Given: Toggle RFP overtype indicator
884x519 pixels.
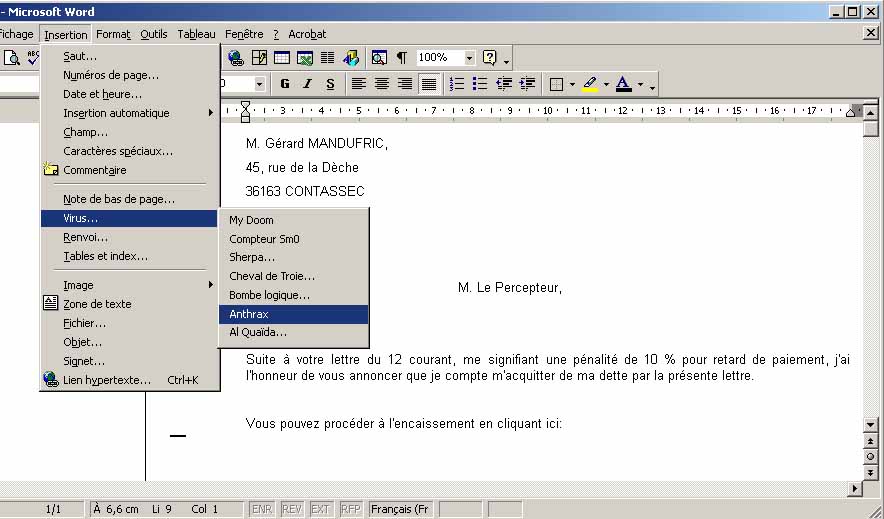Looking at the screenshot, I should (x=350, y=509).
